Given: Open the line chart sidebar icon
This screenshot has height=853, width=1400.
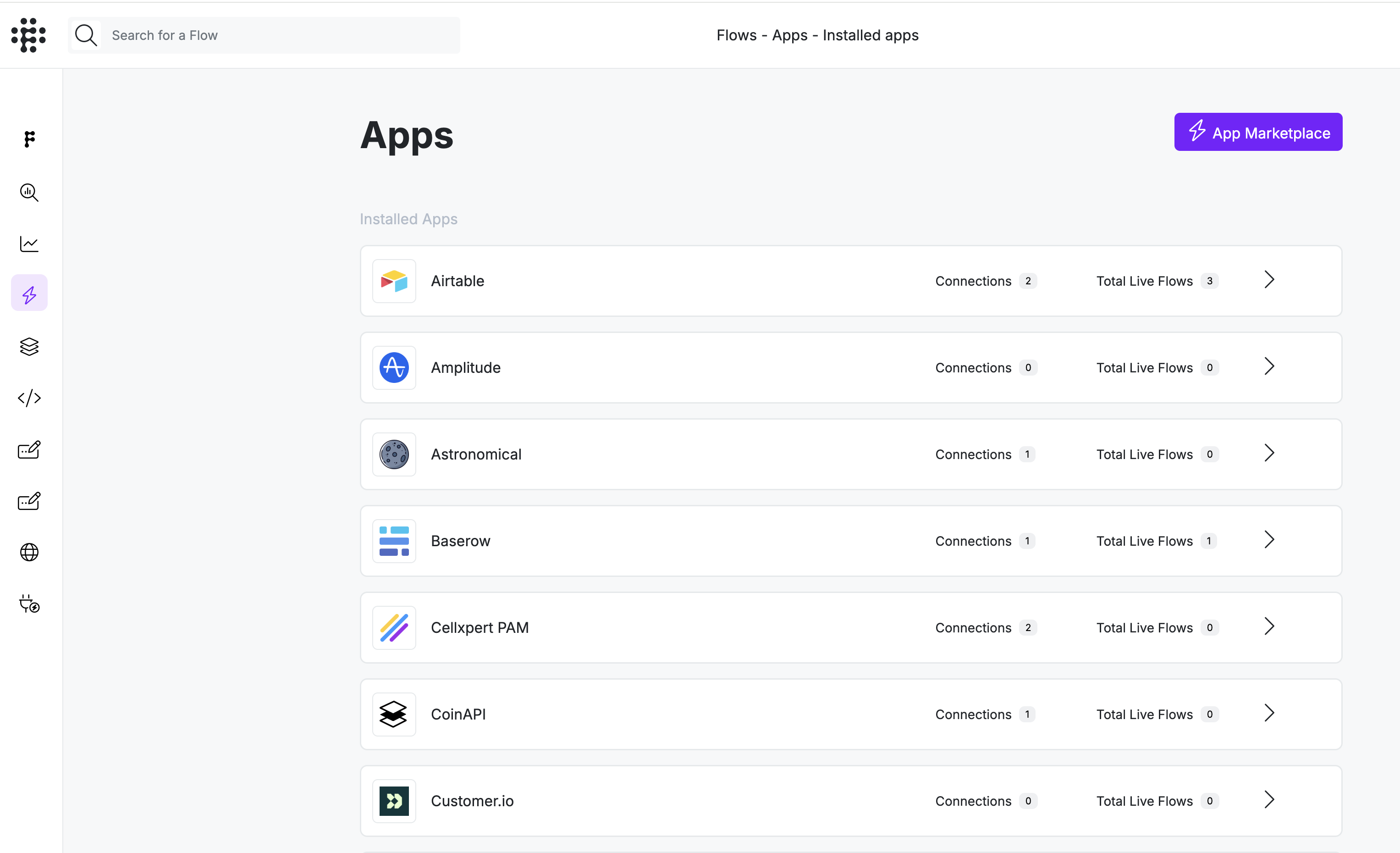Looking at the screenshot, I should click(x=29, y=244).
